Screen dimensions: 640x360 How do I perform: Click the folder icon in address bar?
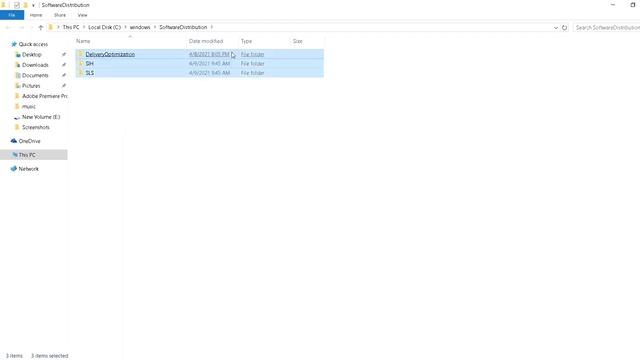coord(51,27)
